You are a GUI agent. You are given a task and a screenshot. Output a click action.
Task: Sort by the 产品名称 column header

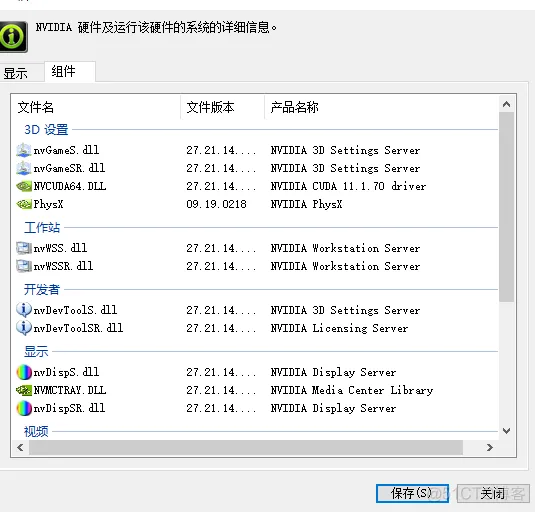(x=381, y=107)
